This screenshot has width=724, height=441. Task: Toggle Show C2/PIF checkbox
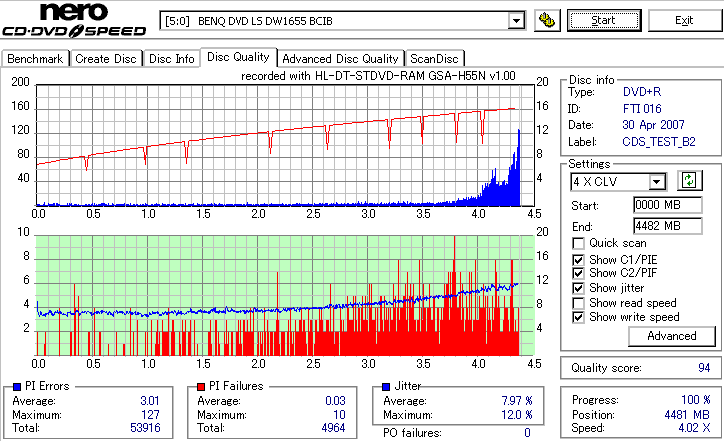pos(578,273)
